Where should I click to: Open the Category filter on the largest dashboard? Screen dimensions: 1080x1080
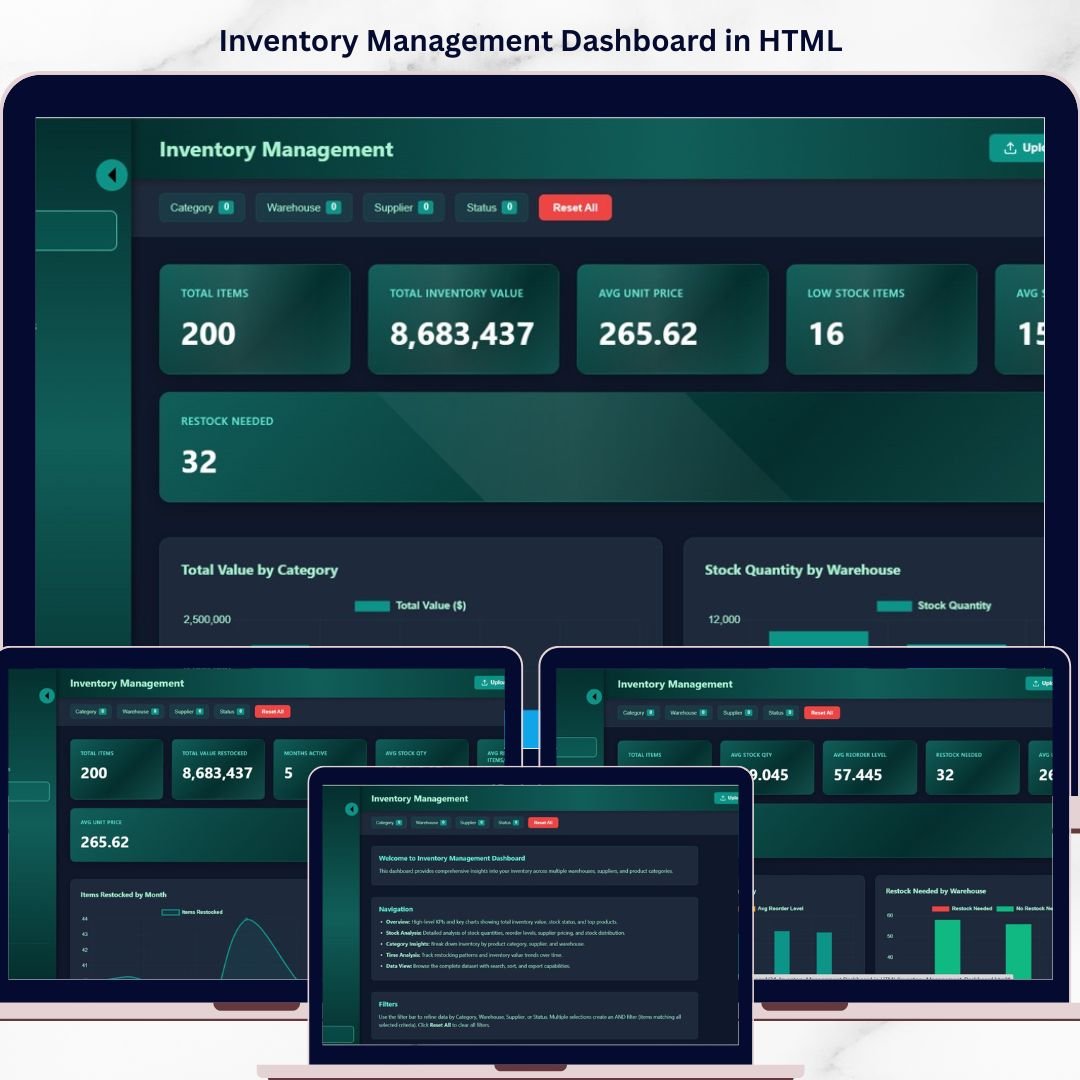(x=201, y=208)
